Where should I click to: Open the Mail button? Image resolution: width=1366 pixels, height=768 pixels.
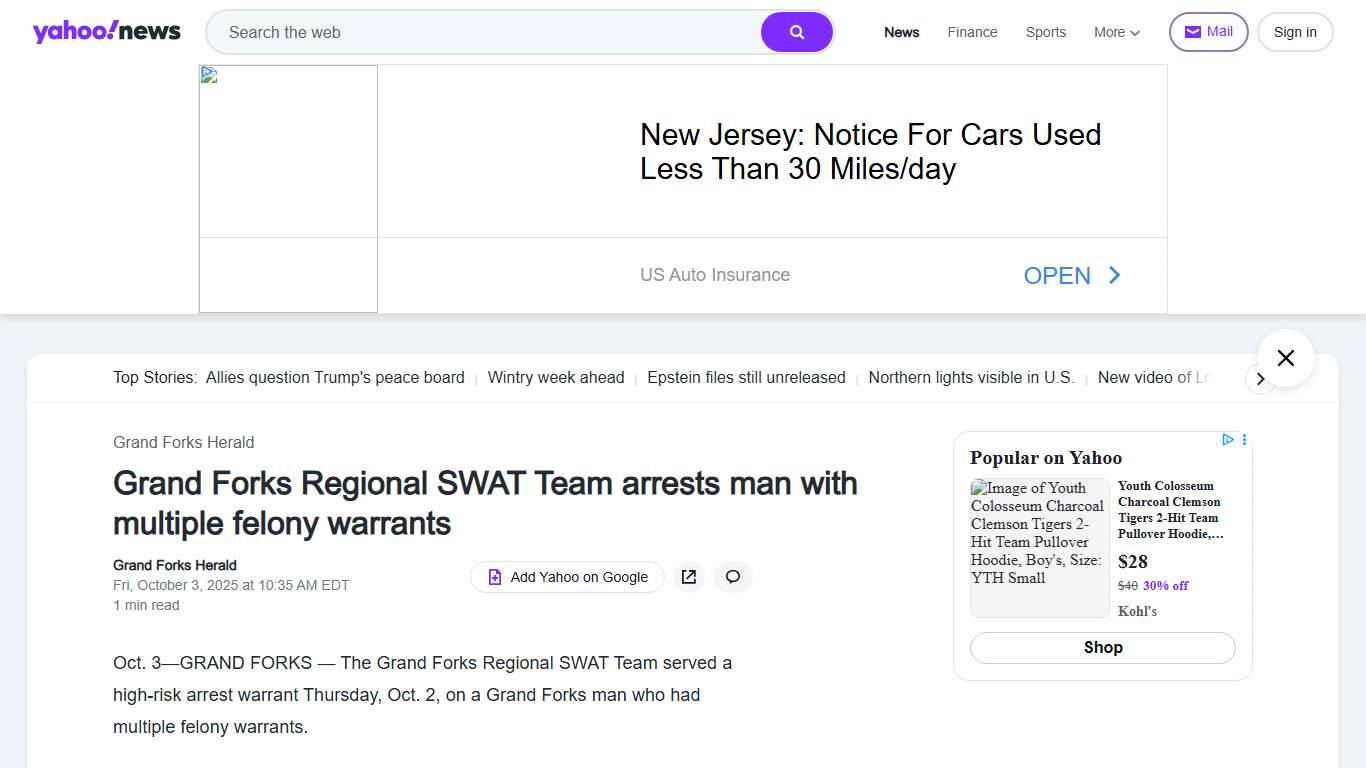click(1208, 32)
